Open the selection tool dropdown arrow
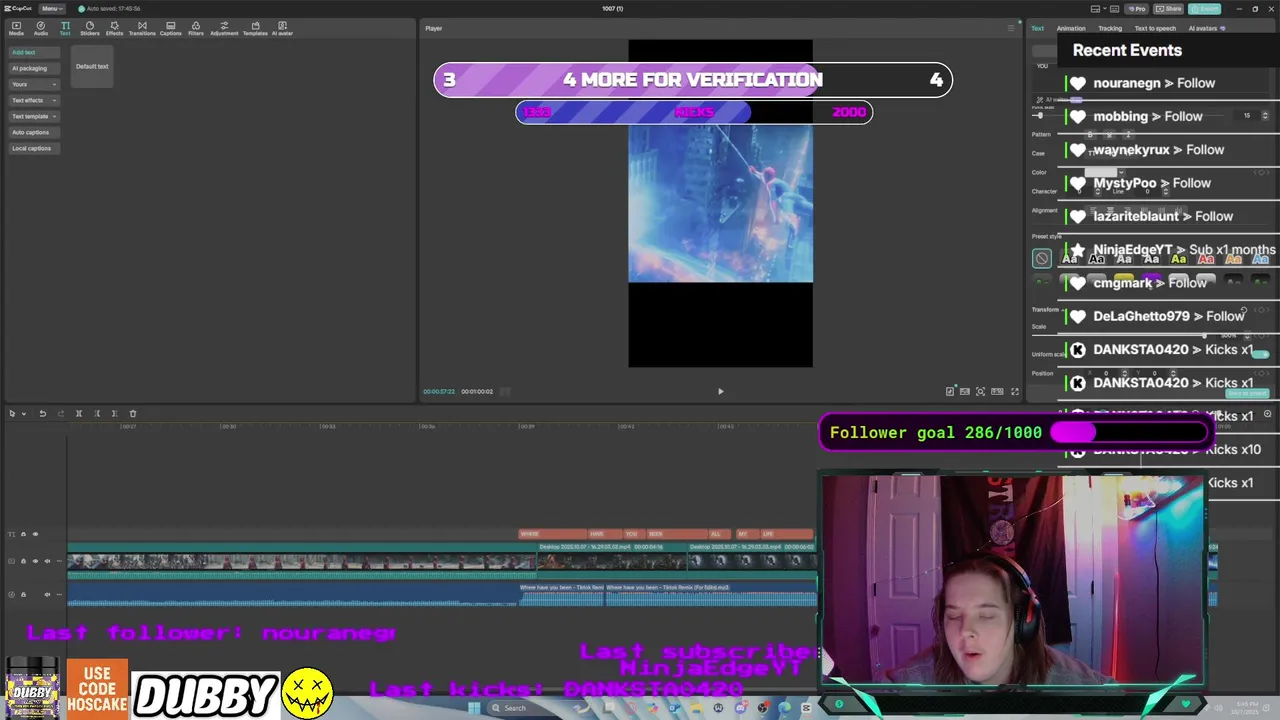This screenshot has height=720, width=1280. tap(23, 414)
